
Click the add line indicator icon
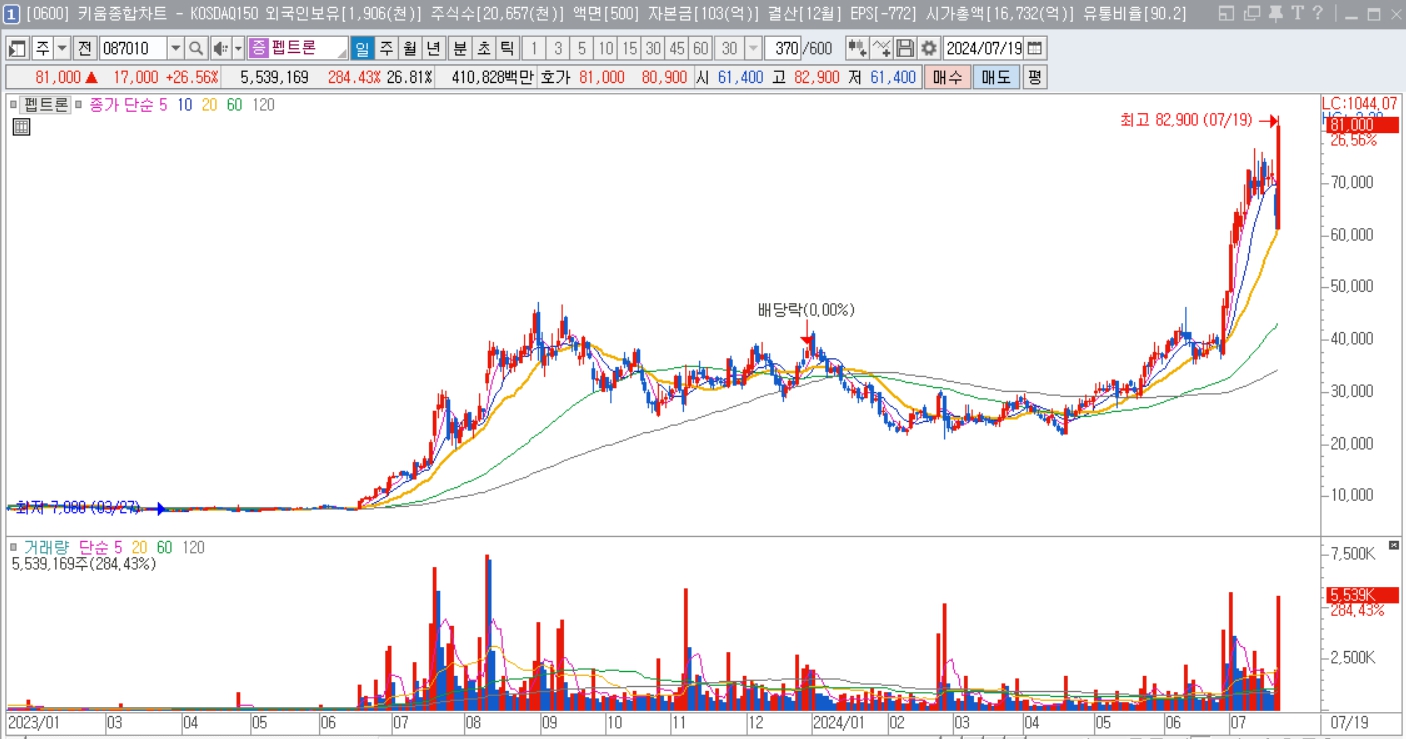tap(881, 48)
